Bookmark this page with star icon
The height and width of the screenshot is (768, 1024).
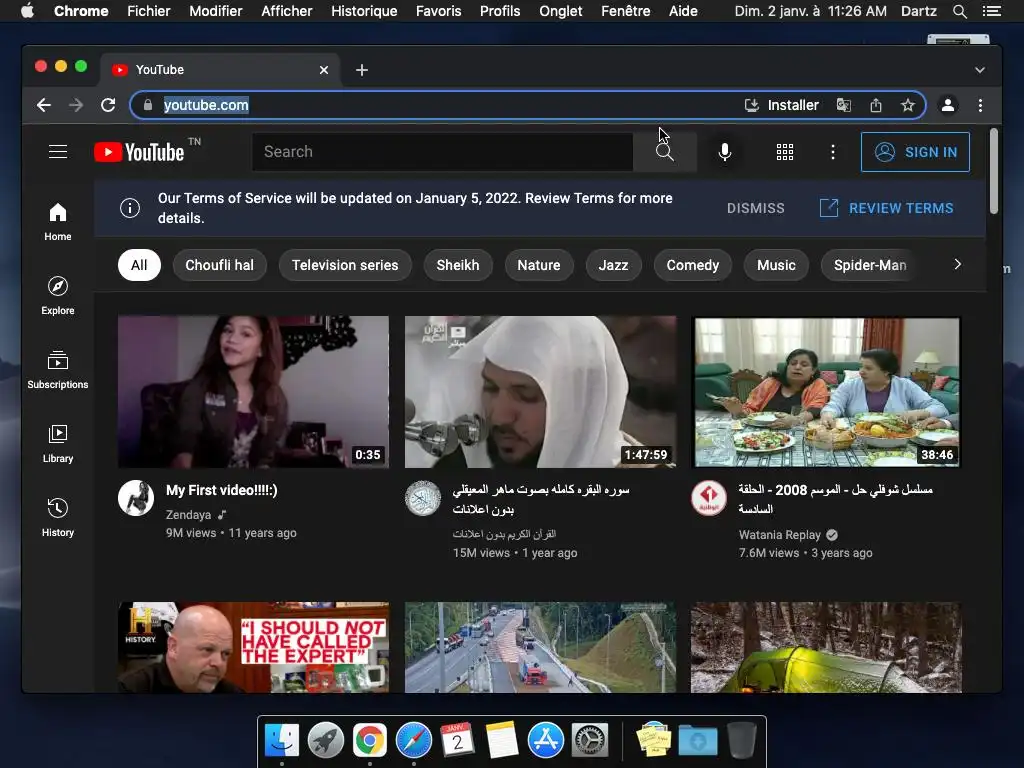(908, 105)
